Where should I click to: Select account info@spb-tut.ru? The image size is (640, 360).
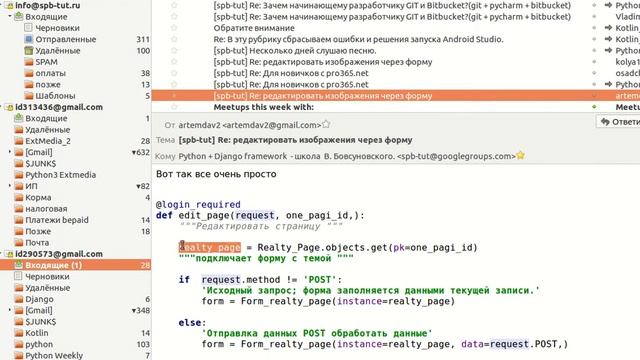point(47,5)
